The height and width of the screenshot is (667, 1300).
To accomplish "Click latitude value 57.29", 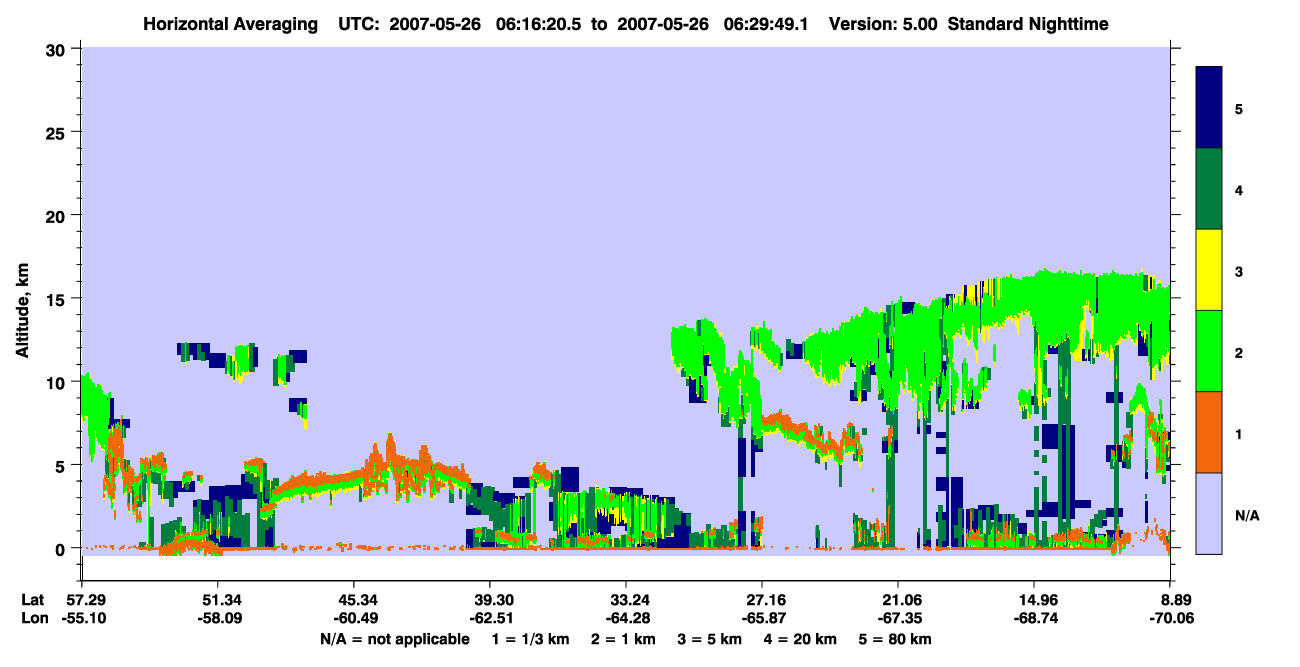I will tap(82, 600).
